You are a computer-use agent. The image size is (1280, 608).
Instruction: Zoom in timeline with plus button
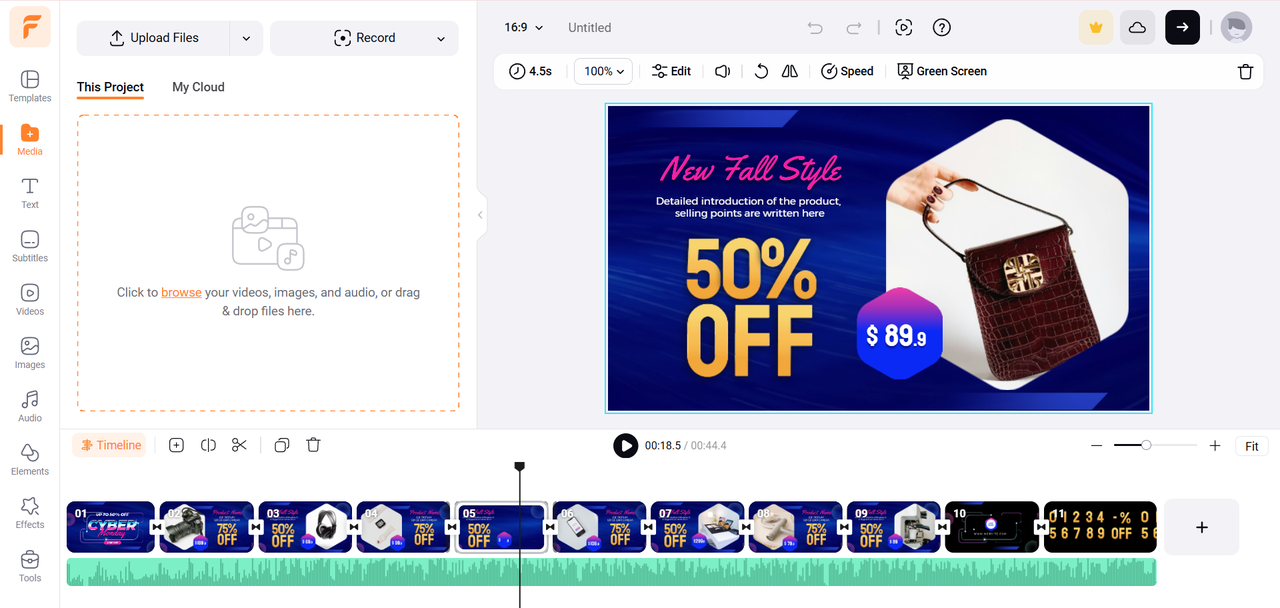tap(1215, 446)
